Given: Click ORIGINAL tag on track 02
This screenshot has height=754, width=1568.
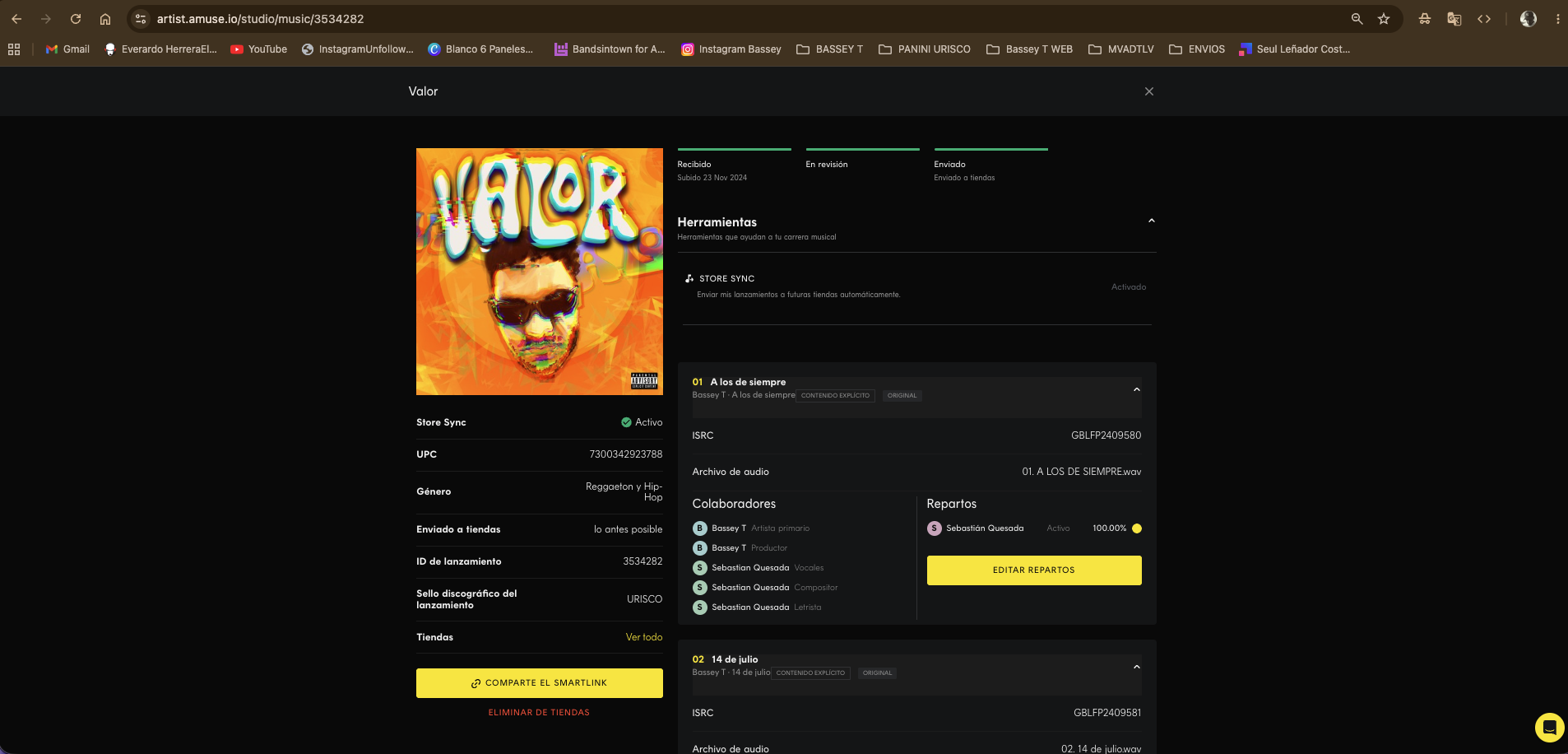Looking at the screenshot, I should pyautogui.click(x=878, y=673).
